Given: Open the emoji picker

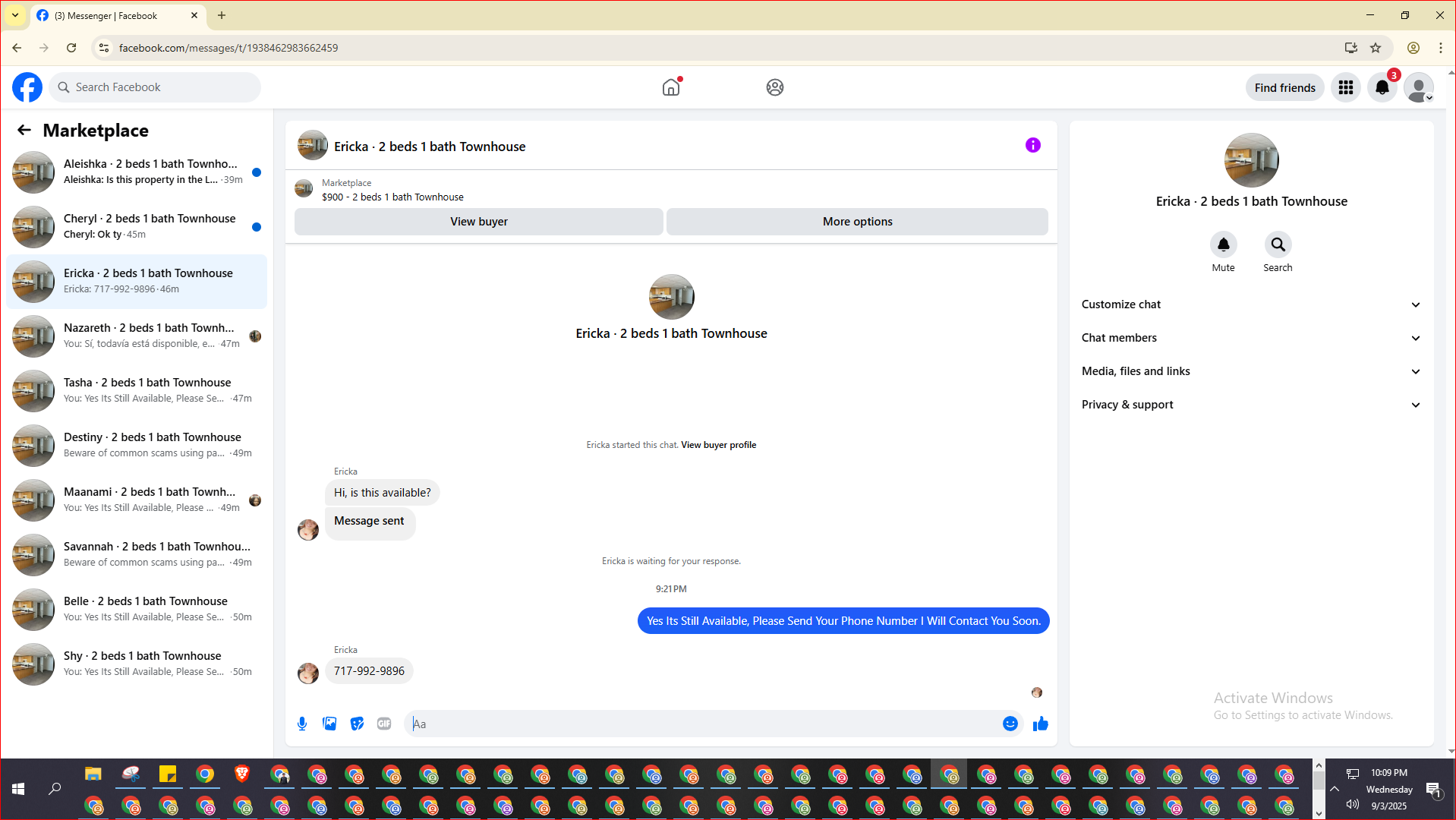Looking at the screenshot, I should click(x=1010, y=724).
